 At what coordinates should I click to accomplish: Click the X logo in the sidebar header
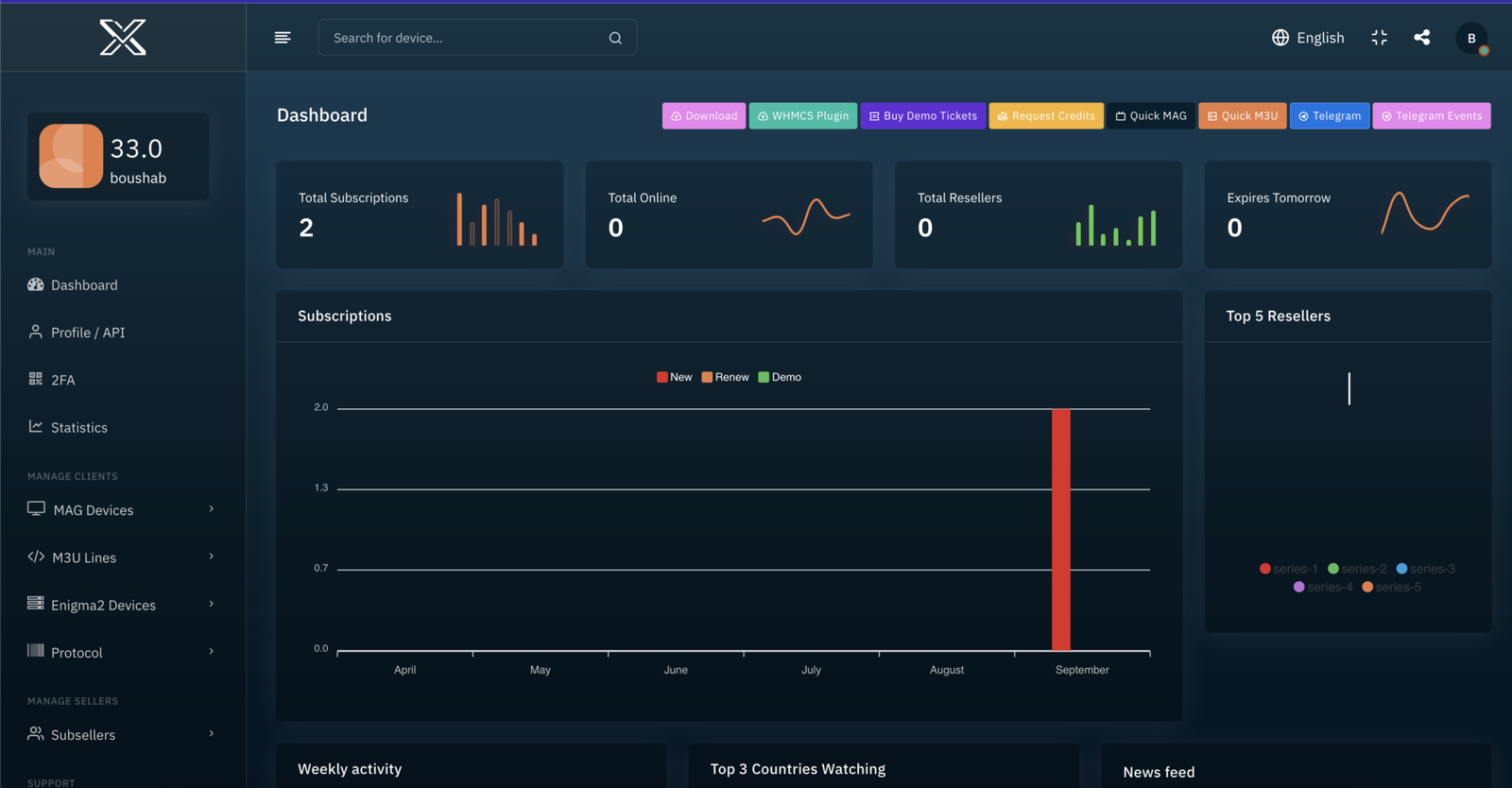pyautogui.click(x=123, y=38)
